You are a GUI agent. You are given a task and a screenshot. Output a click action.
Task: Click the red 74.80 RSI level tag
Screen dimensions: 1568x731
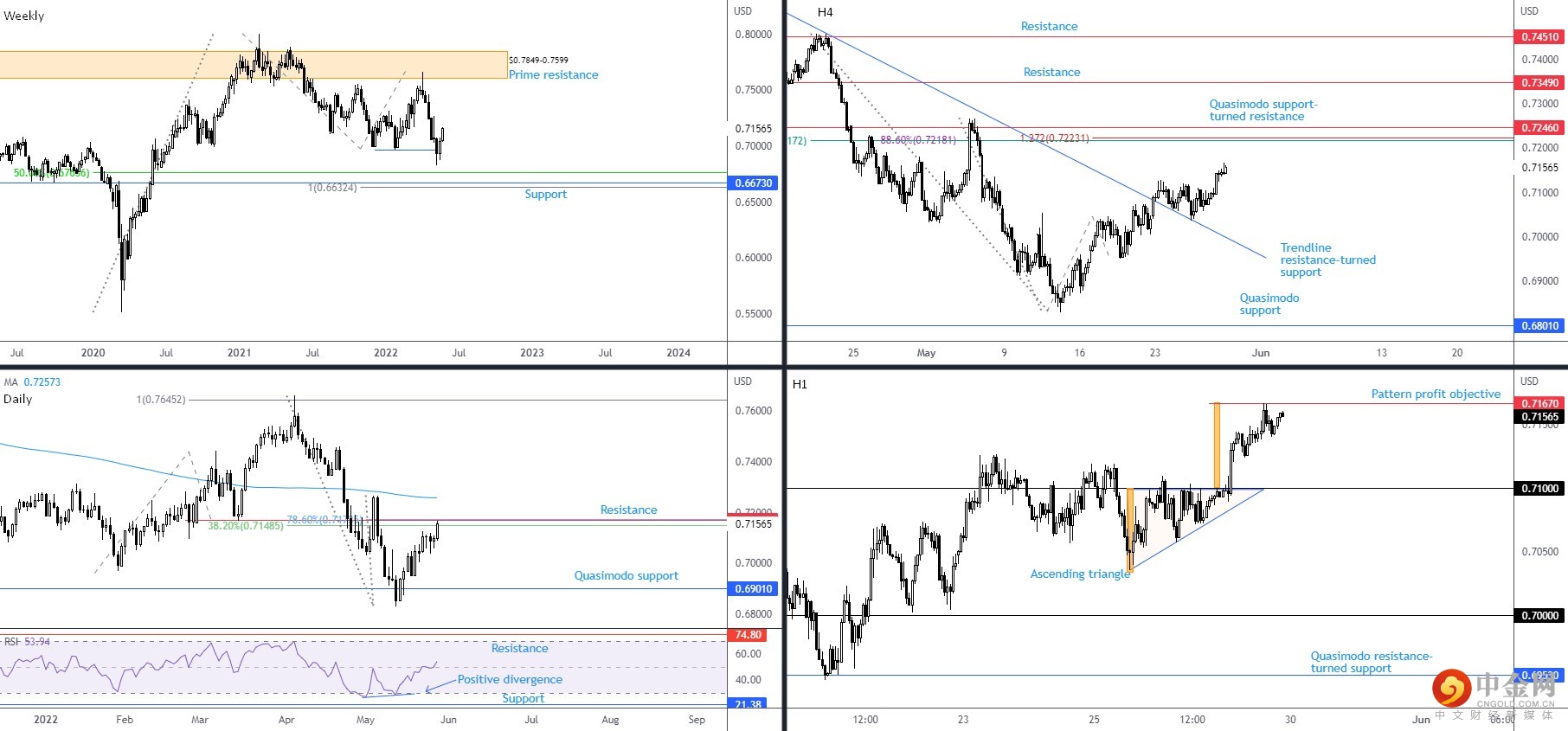[x=749, y=635]
